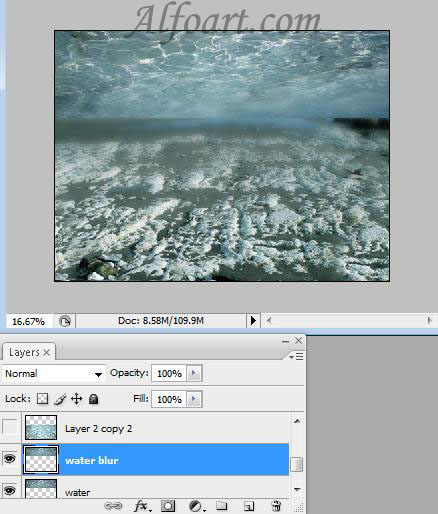Viewport: 438px width, 514px height.
Task: Hide the water blur layer
Action: point(9,459)
